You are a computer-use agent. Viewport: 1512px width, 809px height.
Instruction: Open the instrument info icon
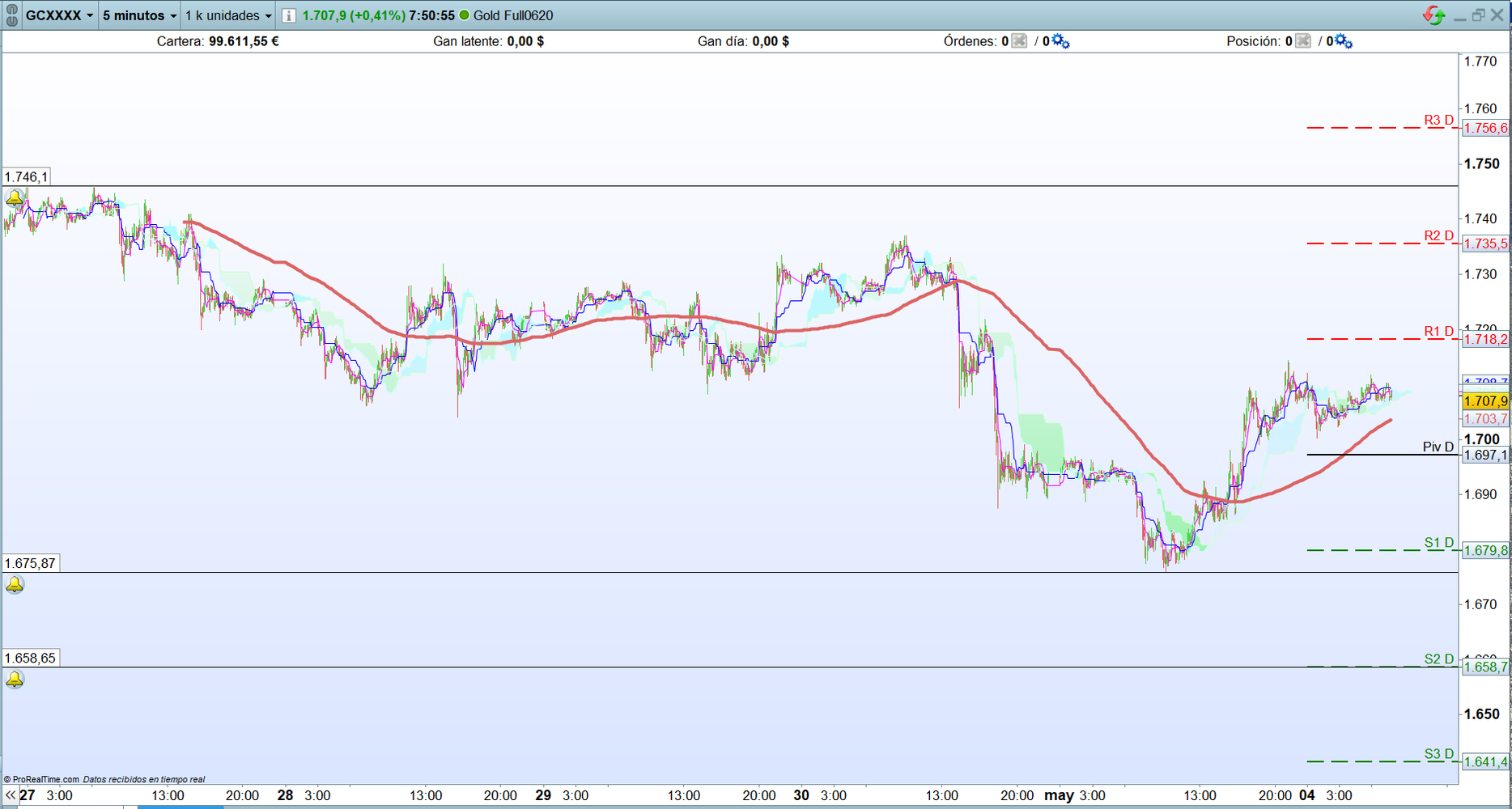pyautogui.click(x=288, y=15)
